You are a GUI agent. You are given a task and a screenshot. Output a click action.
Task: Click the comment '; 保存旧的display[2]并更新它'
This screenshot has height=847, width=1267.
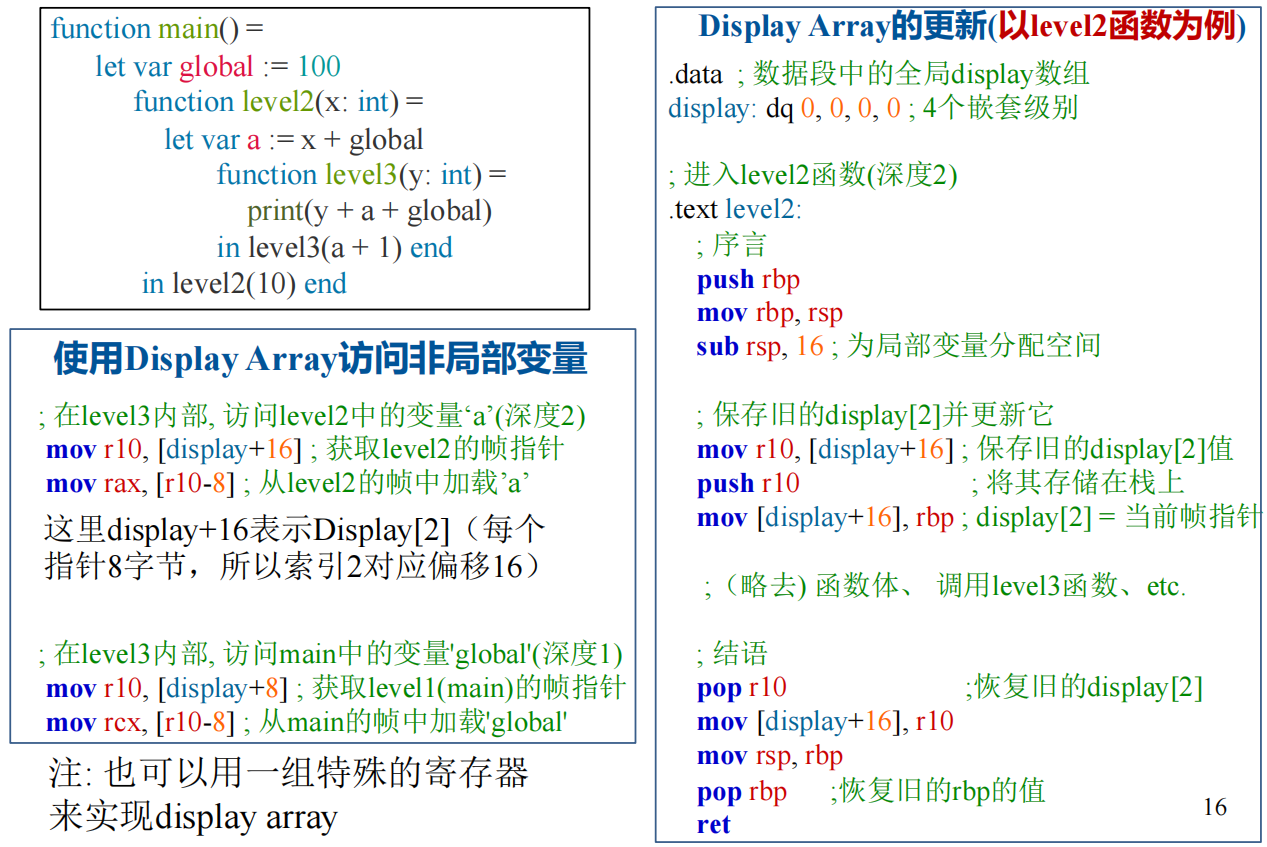point(875,415)
